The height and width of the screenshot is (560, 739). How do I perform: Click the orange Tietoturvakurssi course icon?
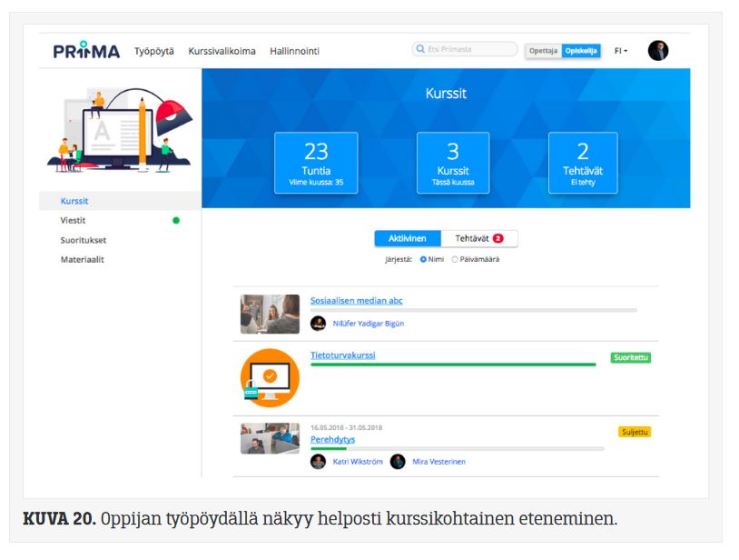pyautogui.click(x=269, y=376)
